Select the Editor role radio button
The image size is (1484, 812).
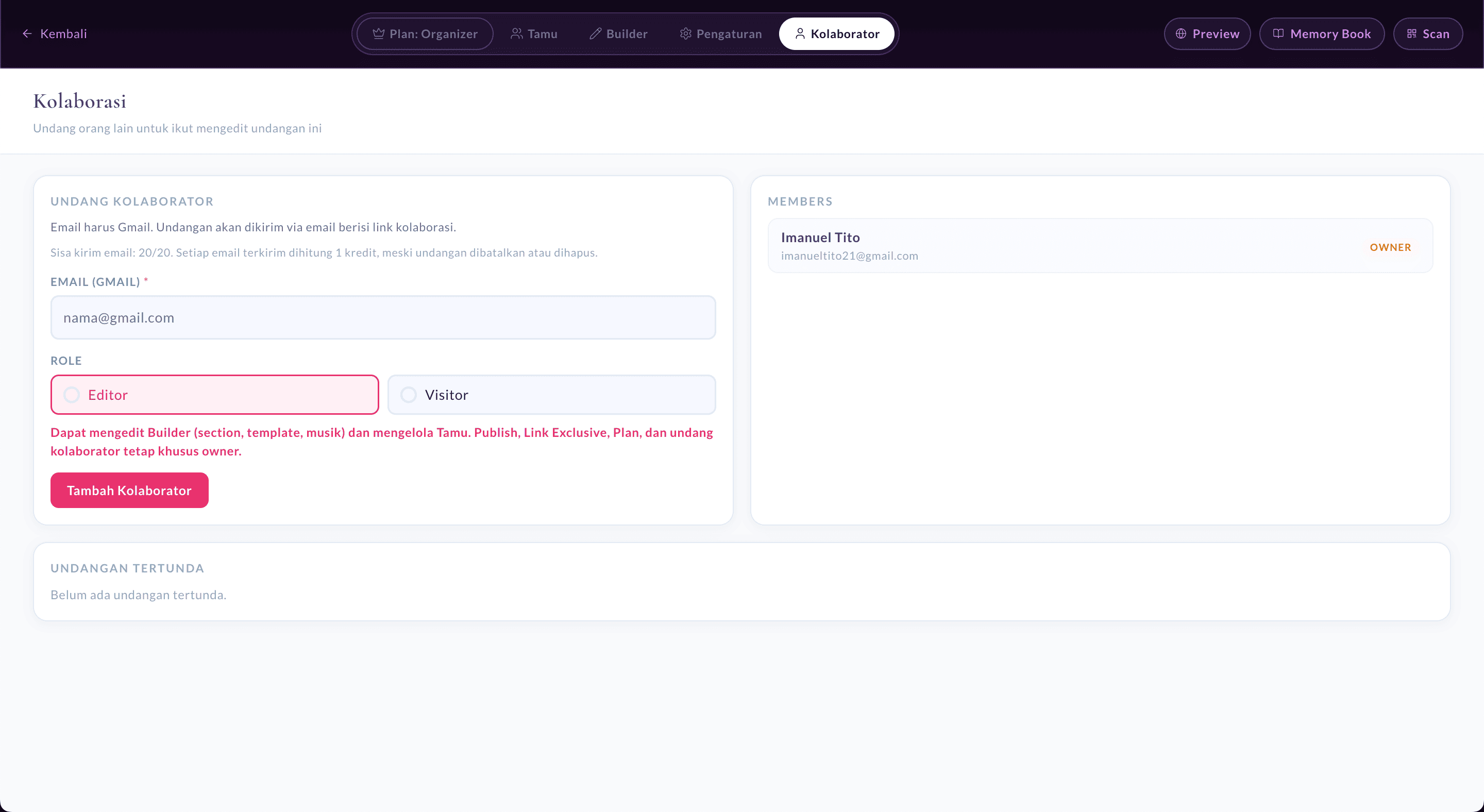tap(72, 395)
